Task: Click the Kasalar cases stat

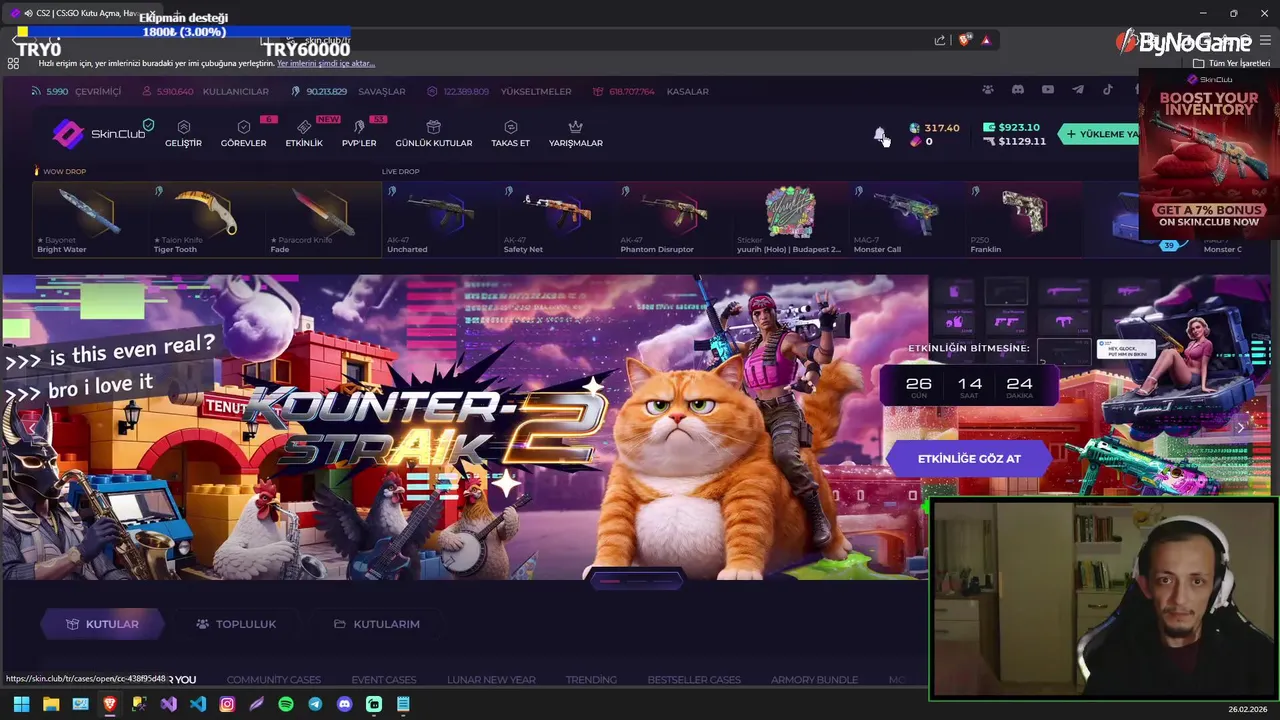Action: [650, 91]
